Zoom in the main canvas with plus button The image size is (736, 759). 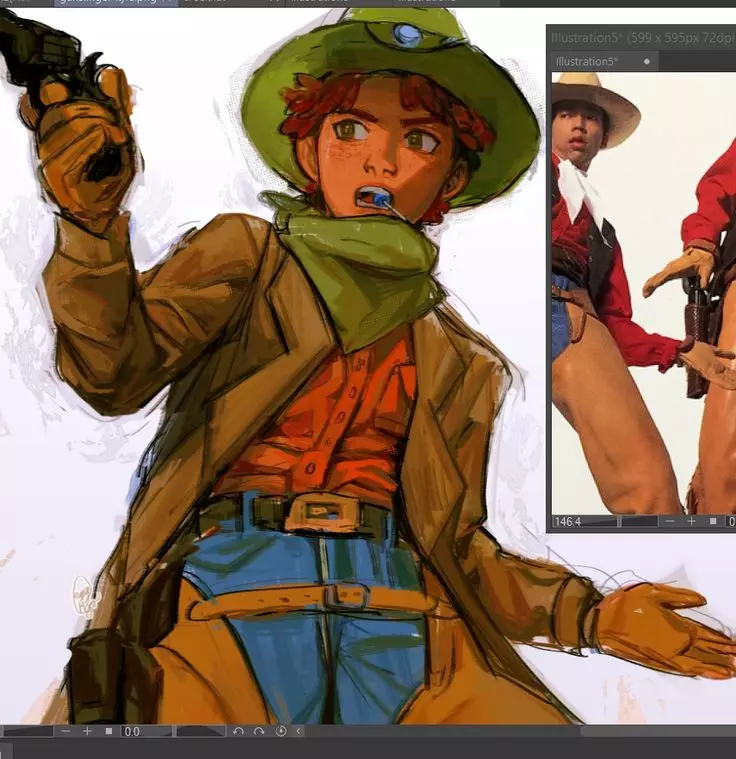tap(87, 732)
